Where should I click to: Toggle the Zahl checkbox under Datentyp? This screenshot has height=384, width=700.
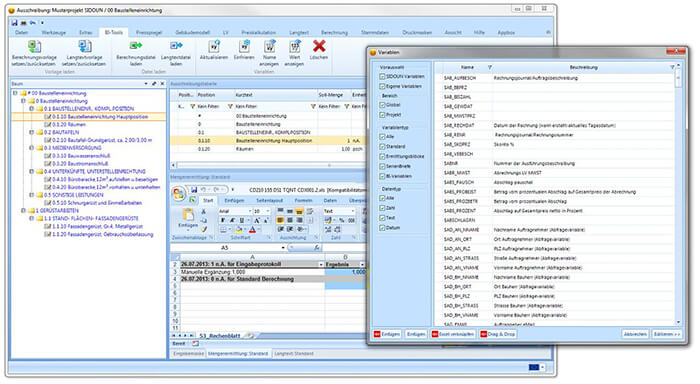coord(382,208)
